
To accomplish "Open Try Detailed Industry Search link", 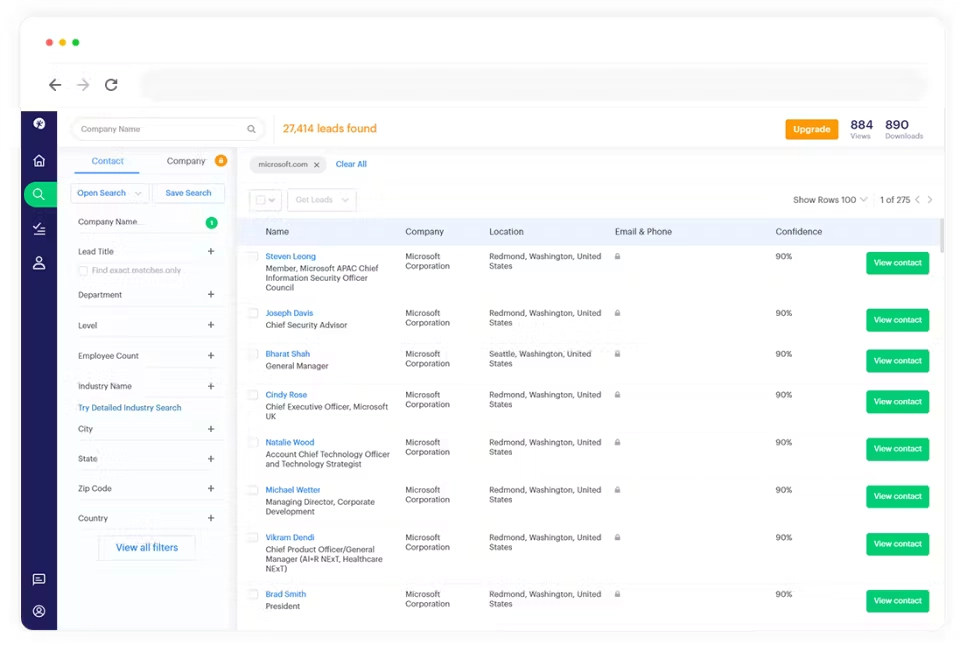I will 129,408.
